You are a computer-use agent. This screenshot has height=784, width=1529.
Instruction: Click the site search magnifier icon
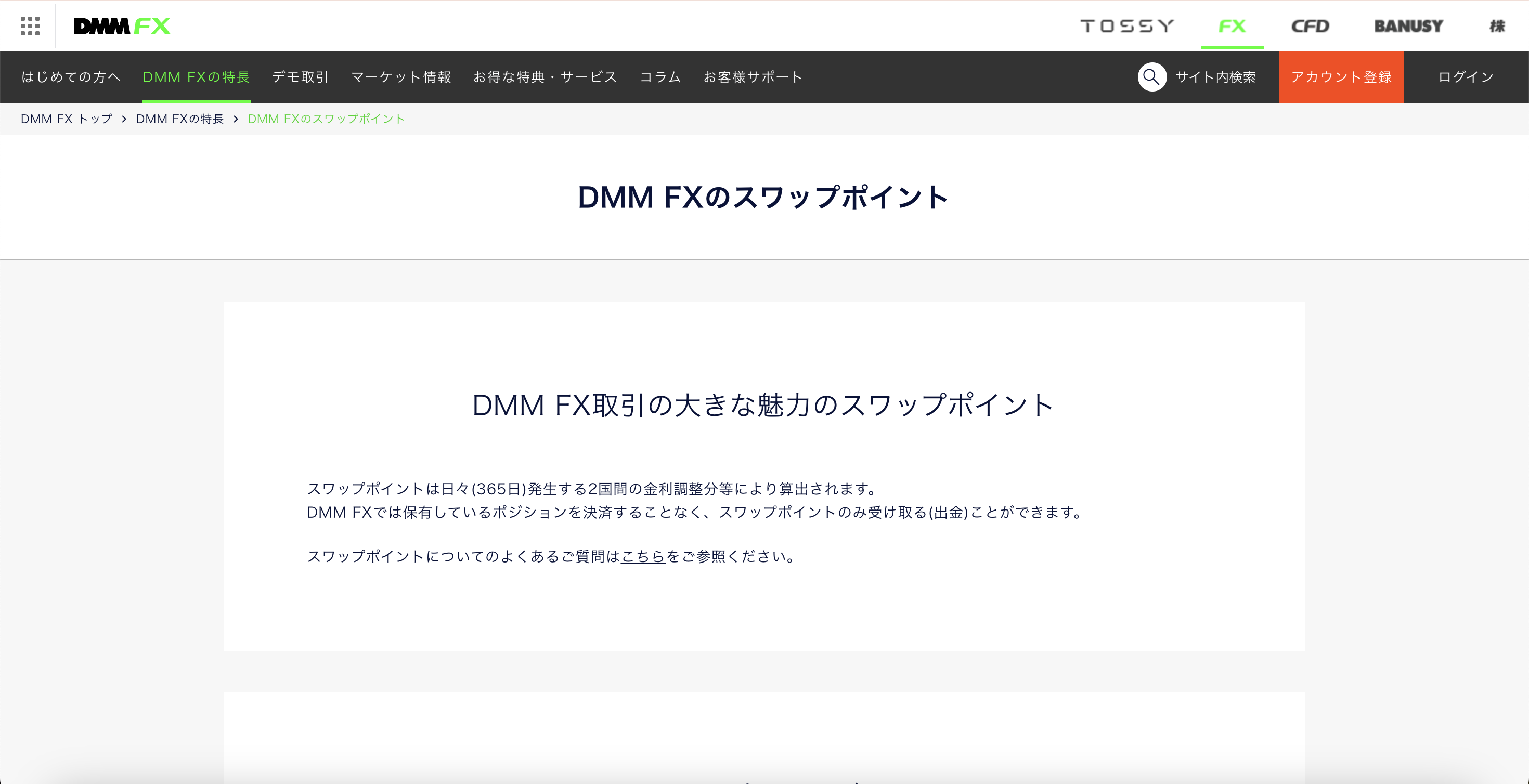(x=1151, y=77)
